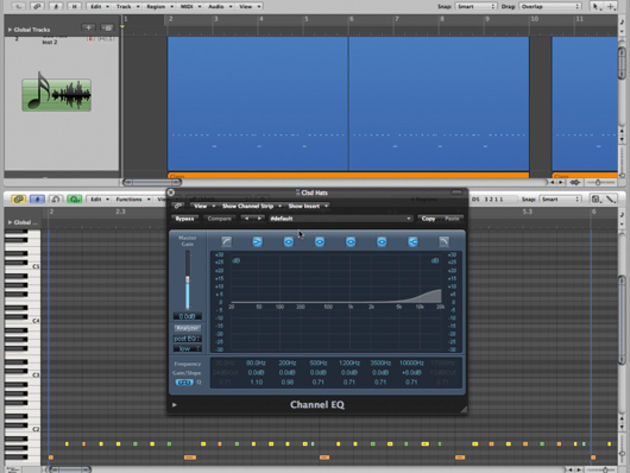Open the Audio menu in Arrange toolbar

coord(220,6)
